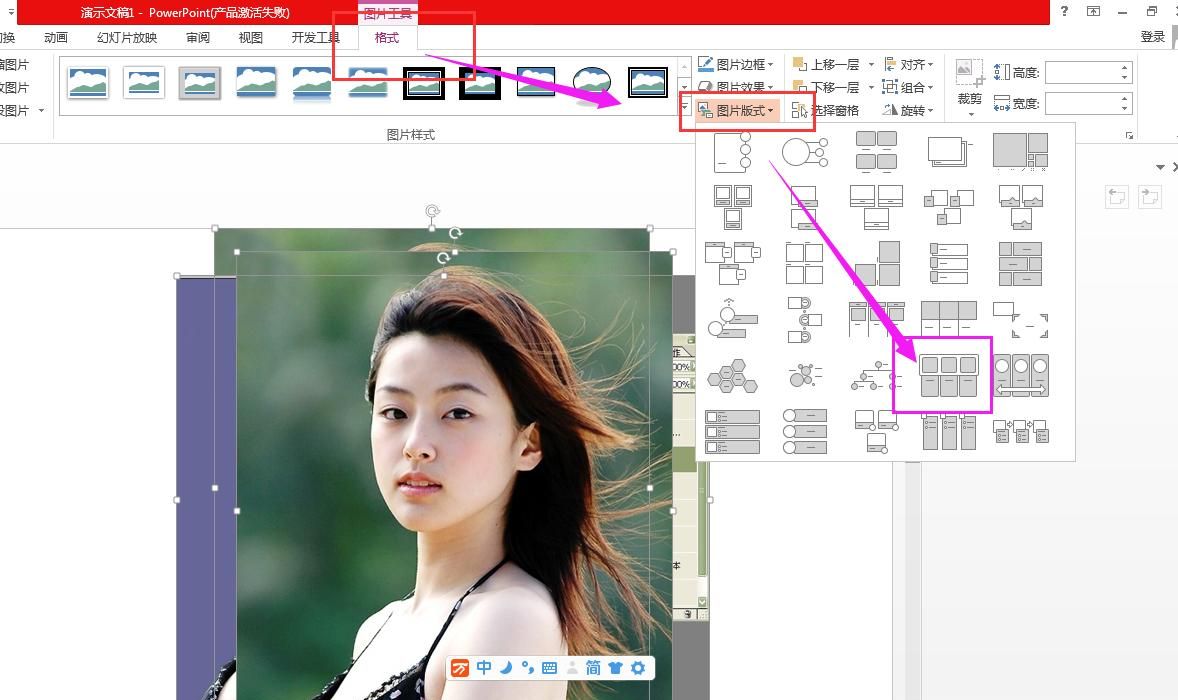Toggle half-width moon icon on the IME bar
Image resolution: width=1178 pixels, height=700 pixels.
506,668
